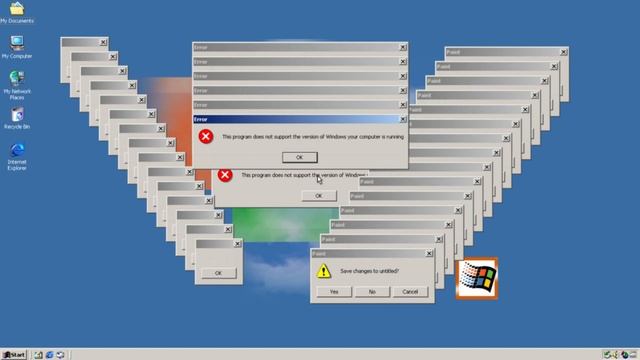This screenshot has width=640, height=360.
Task: Click OK in the partly covered error dialog
Action: click(x=319, y=196)
